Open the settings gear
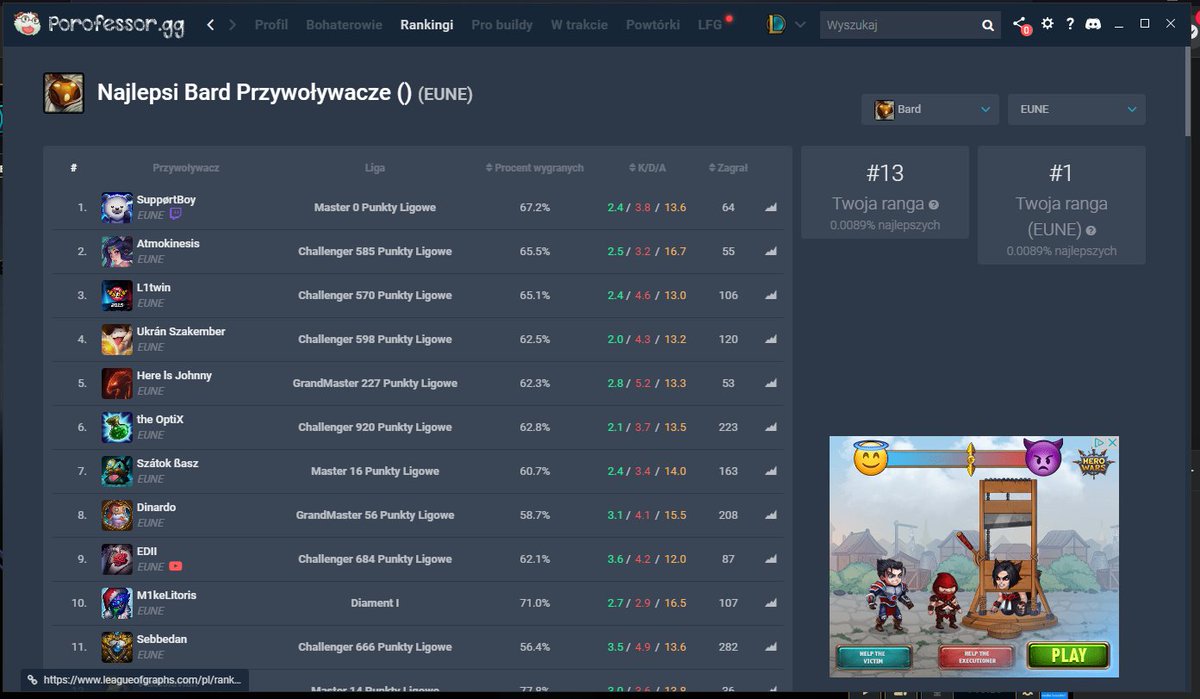 (x=1047, y=24)
